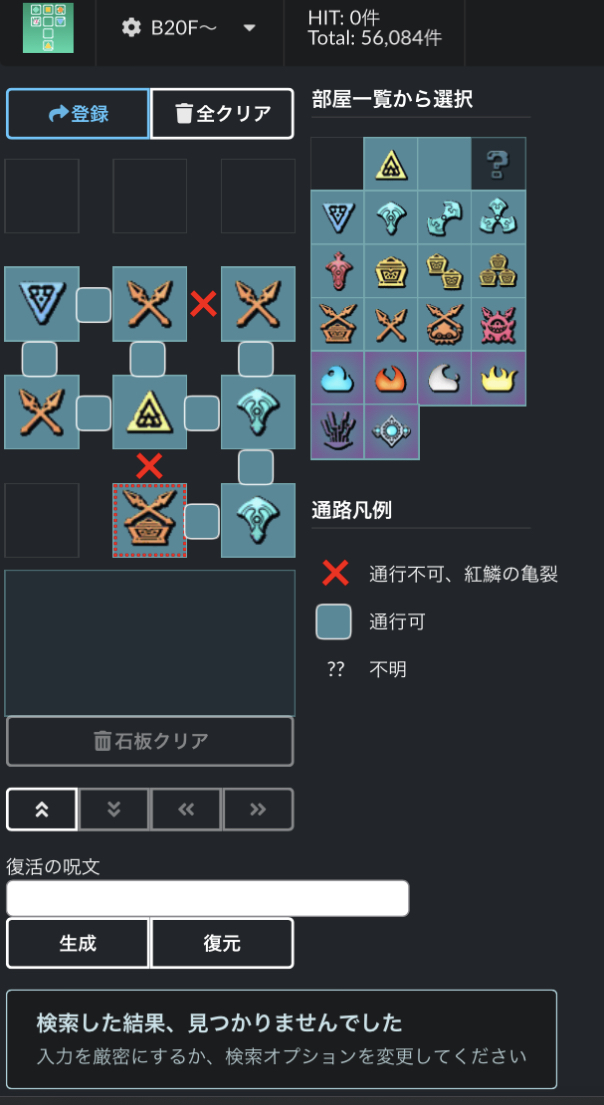
Task: Toggle the red X passage below the yellow triangle room
Action: [149, 466]
